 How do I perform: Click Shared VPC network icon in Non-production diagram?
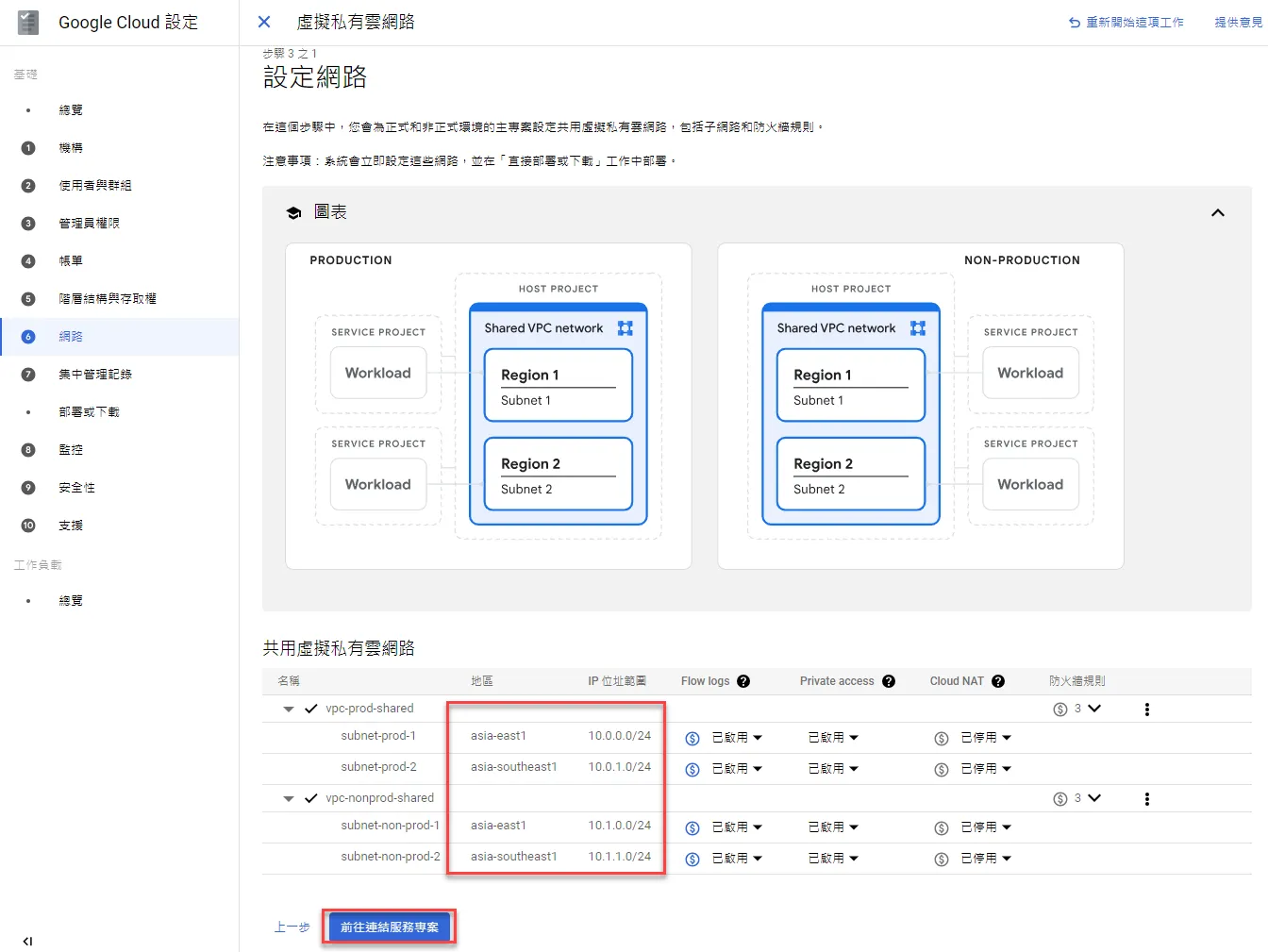click(x=918, y=328)
